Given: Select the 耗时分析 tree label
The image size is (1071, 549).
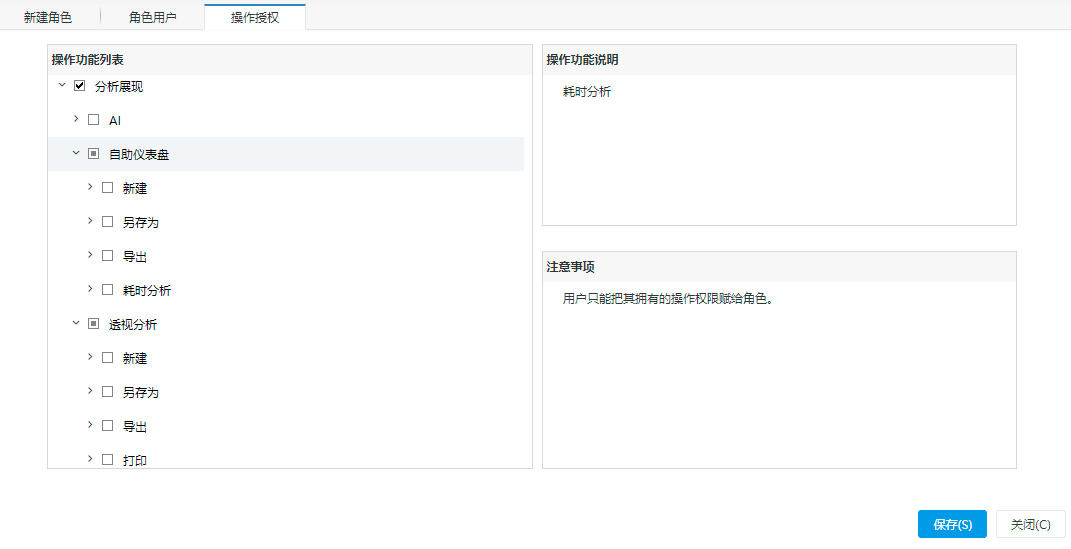Looking at the screenshot, I should [147, 290].
